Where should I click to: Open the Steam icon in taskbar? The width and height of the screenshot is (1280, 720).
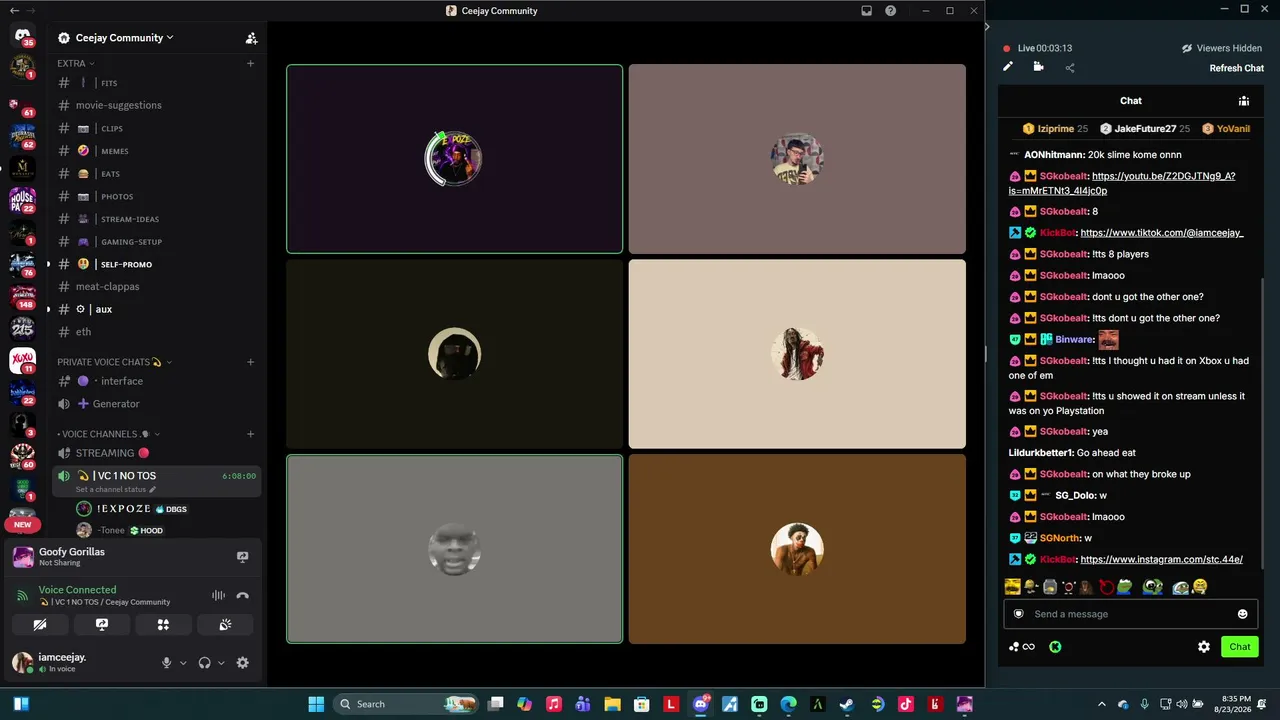846,704
